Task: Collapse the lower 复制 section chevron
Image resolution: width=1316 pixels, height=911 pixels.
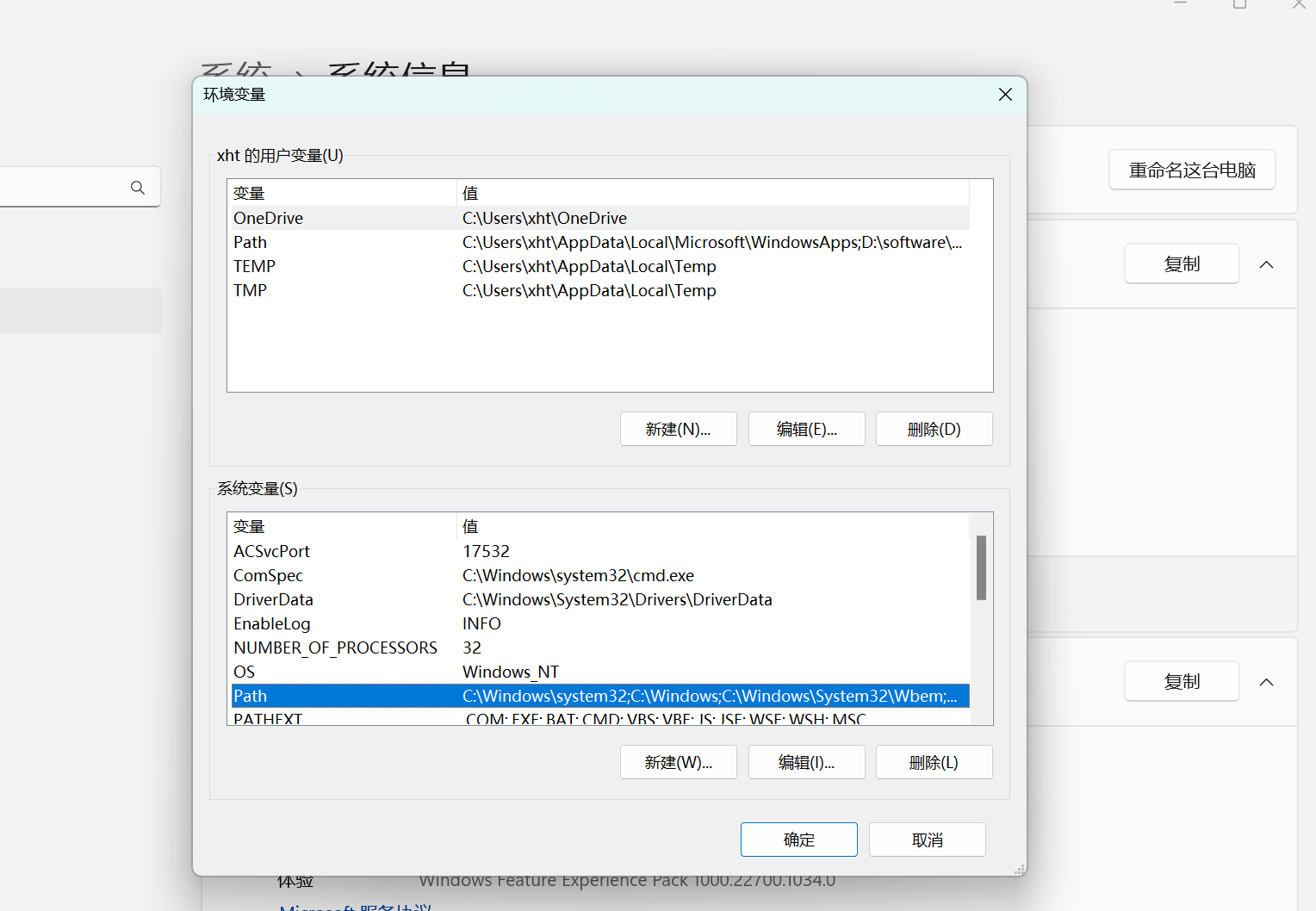Action: pos(1266,681)
